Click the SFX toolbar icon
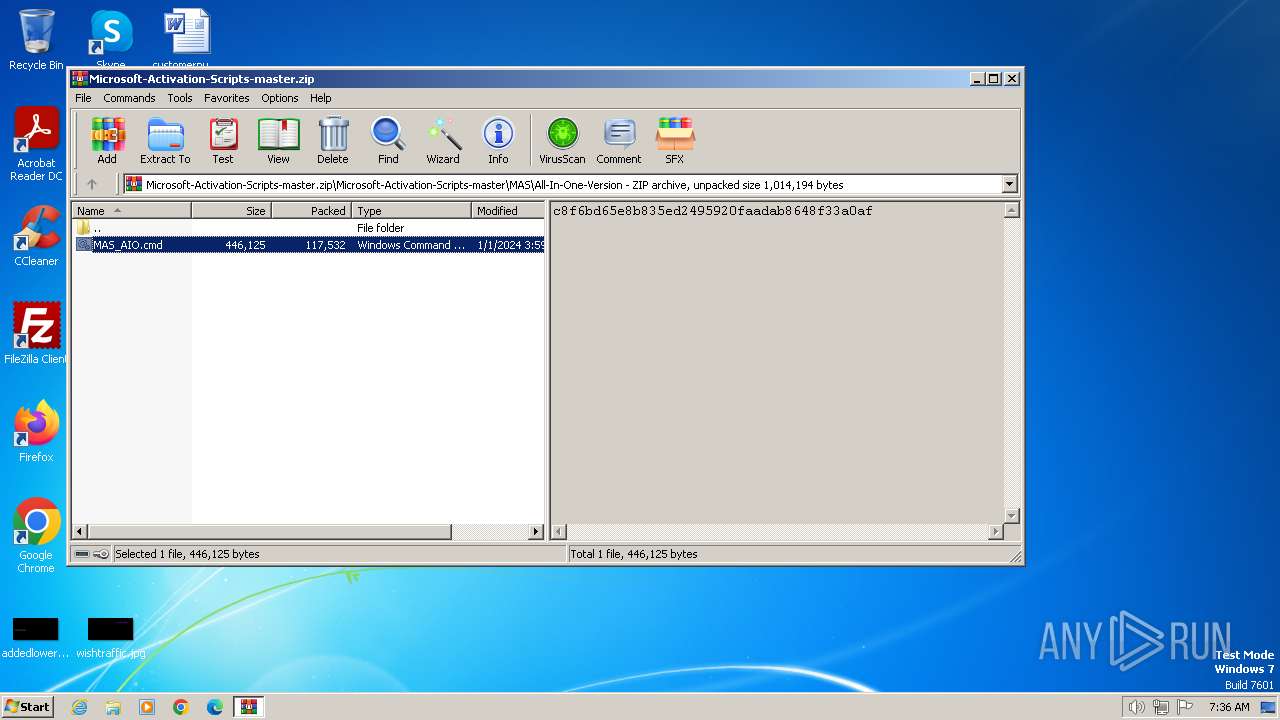The image size is (1280, 720). [x=675, y=141]
